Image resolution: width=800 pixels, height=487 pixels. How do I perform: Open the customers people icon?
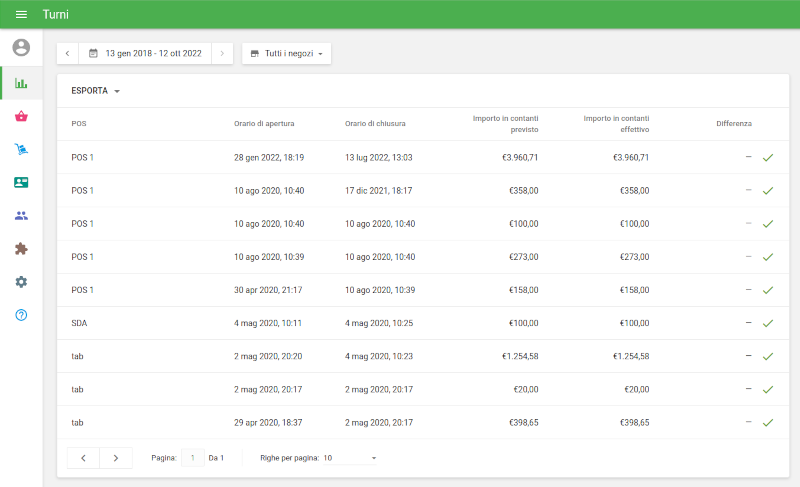coord(21,215)
